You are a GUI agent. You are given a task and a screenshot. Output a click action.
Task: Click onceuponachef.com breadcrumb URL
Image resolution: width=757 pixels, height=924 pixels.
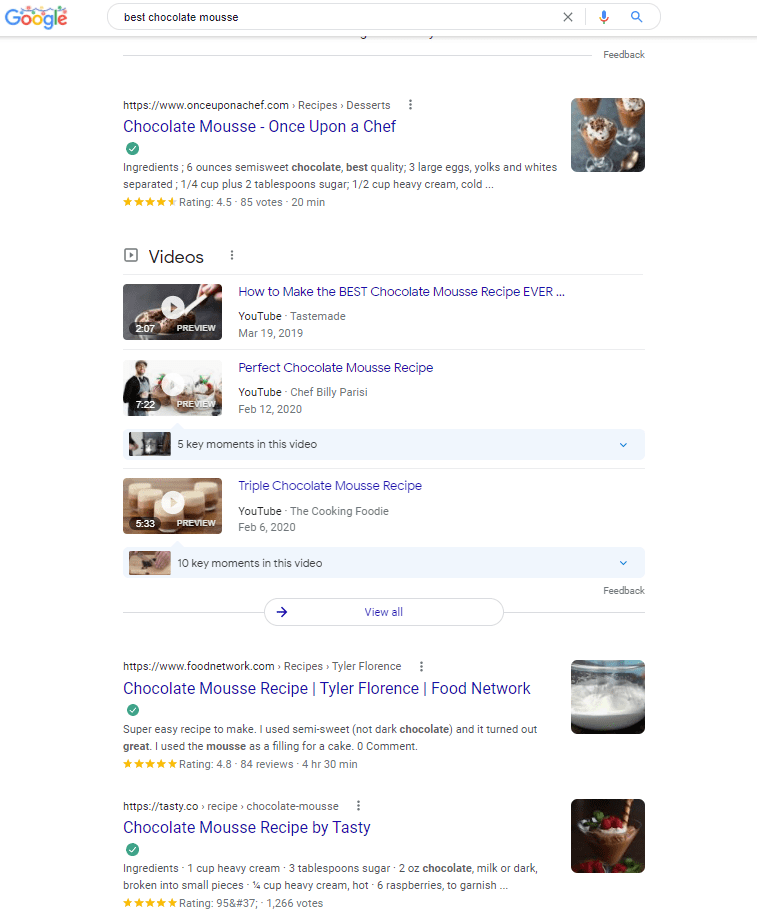[x=257, y=105]
